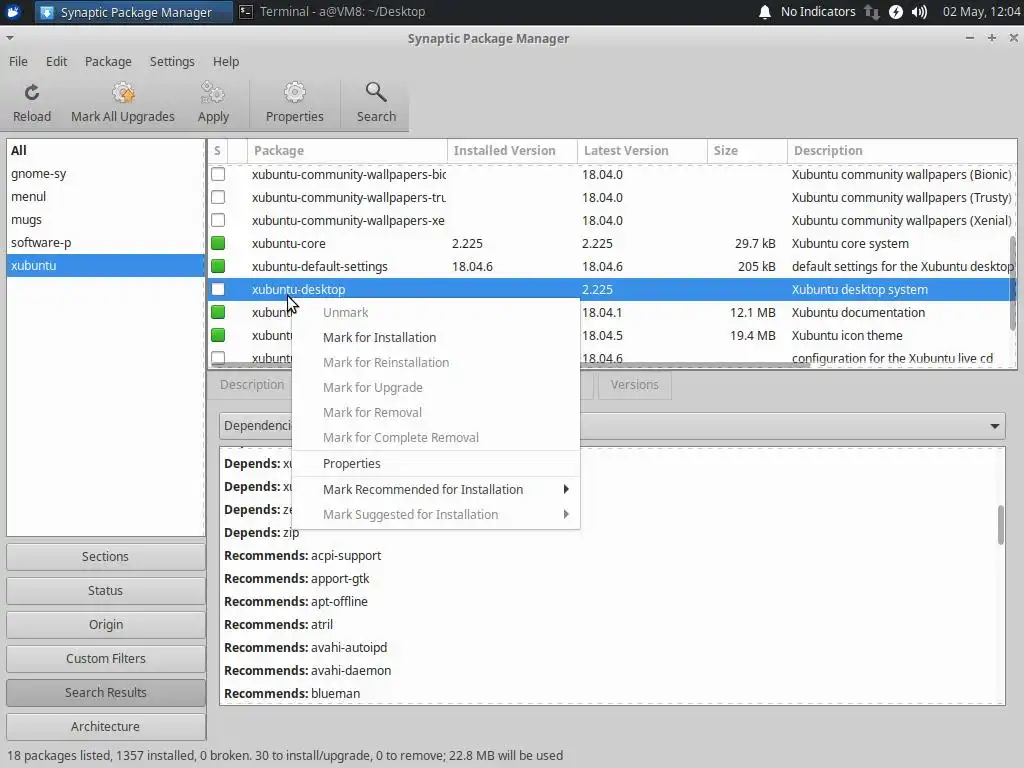Click the Mark All Upgrades icon
Image resolution: width=1024 pixels, height=768 pixels.
tap(123, 93)
